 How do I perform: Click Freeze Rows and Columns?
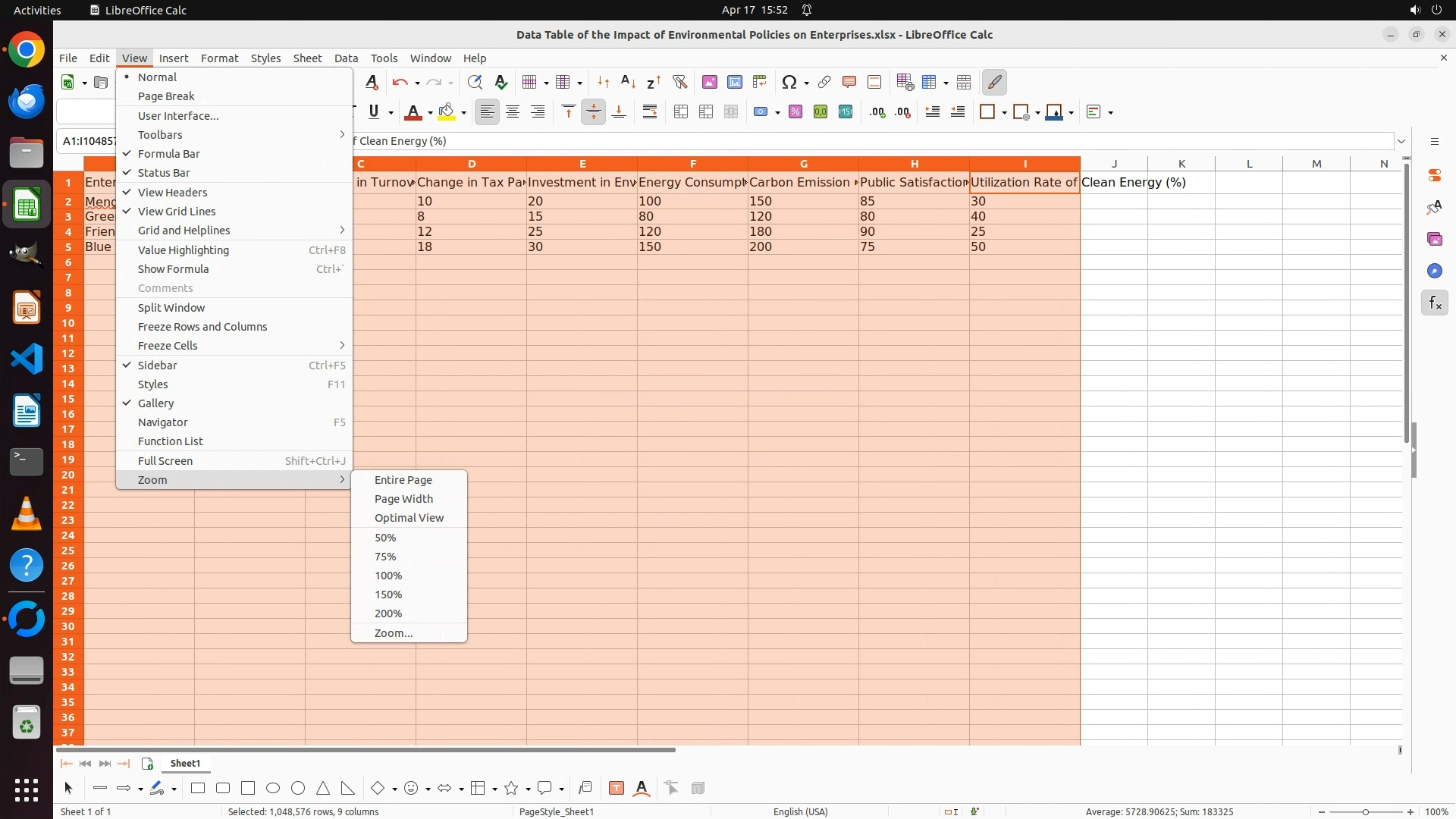click(x=202, y=327)
